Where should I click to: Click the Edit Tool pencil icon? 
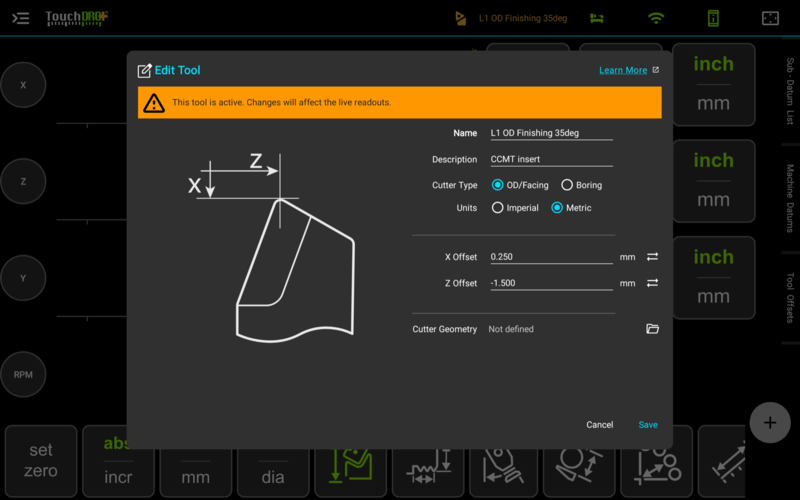(144, 70)
